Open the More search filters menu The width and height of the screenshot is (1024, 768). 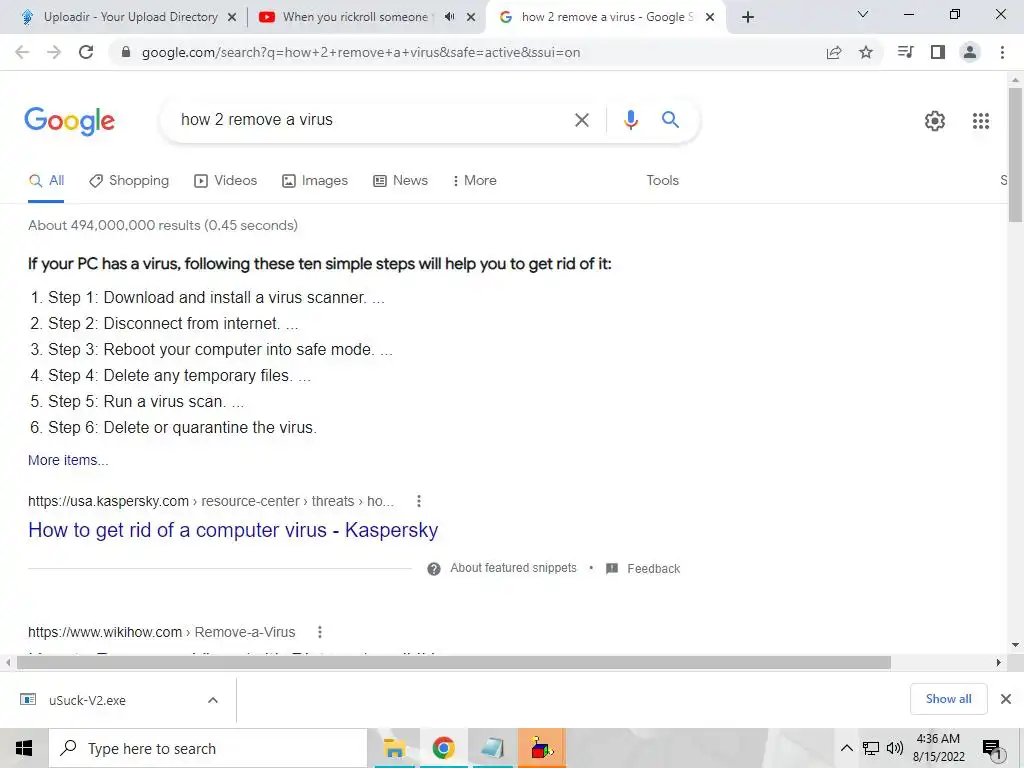pos(474,180)
